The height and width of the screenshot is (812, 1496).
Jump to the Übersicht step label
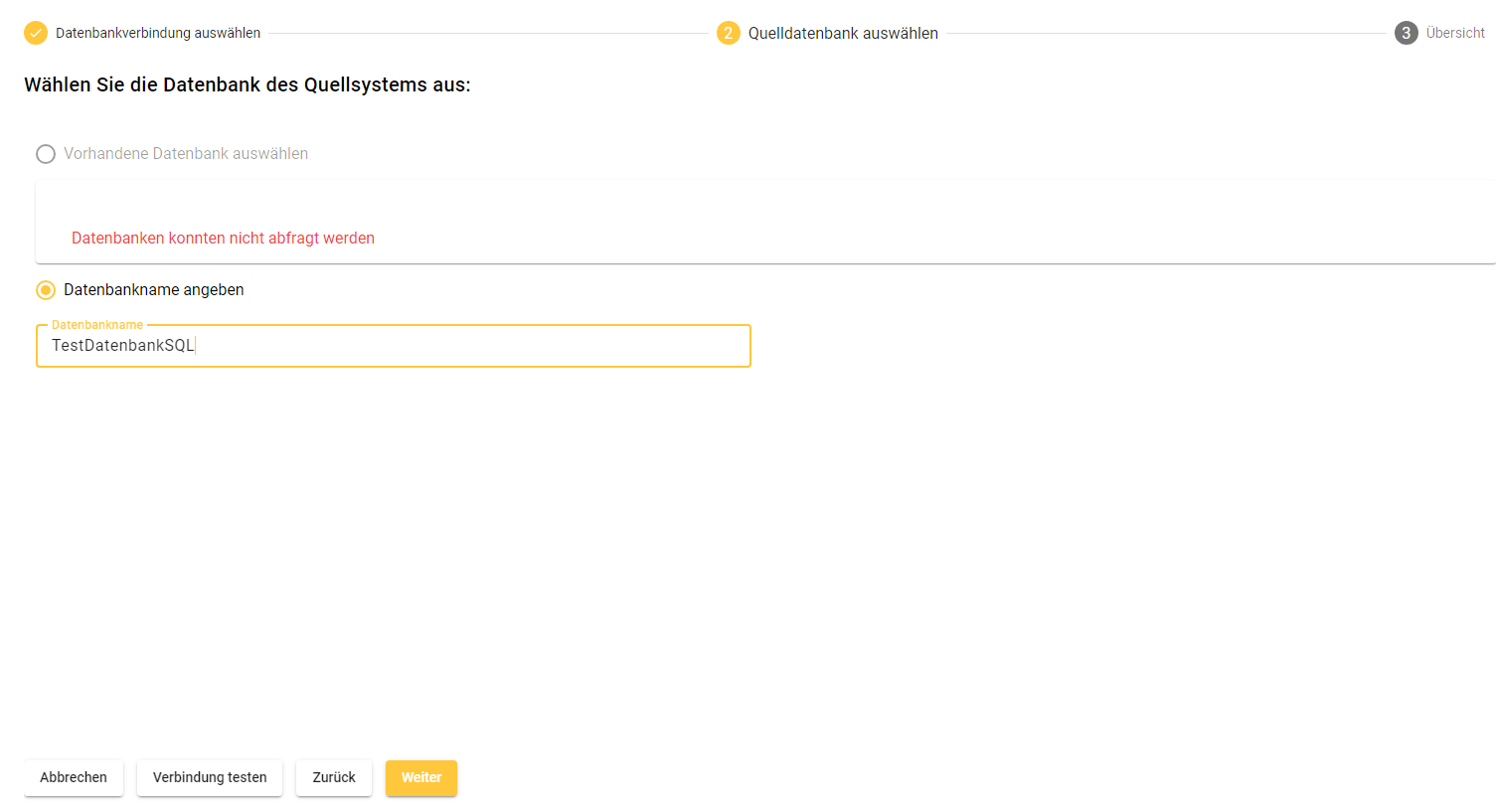[x=1455, y=33]
